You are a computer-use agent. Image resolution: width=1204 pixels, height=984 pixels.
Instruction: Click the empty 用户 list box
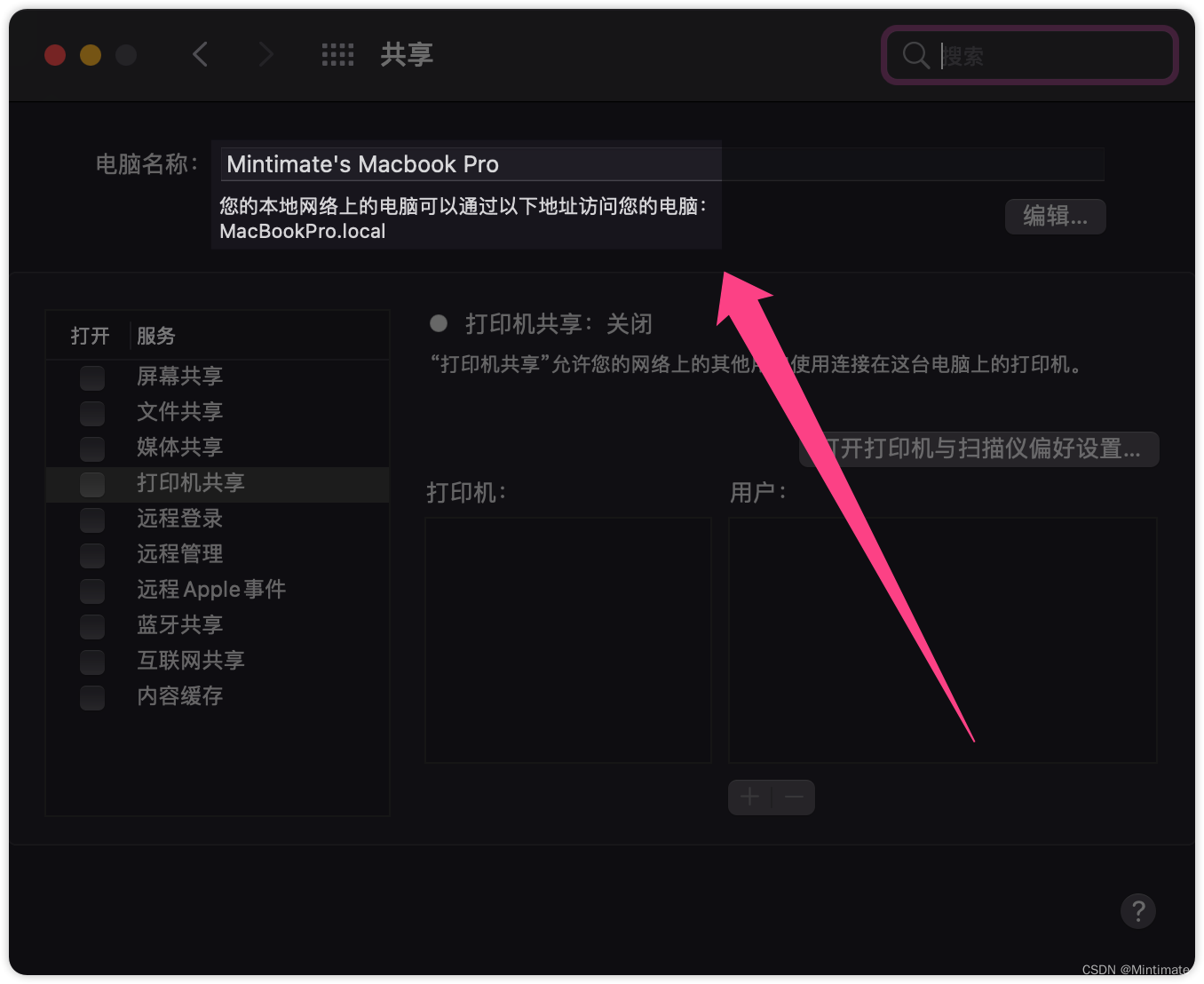pyautogui.click(x=943, y=640)
